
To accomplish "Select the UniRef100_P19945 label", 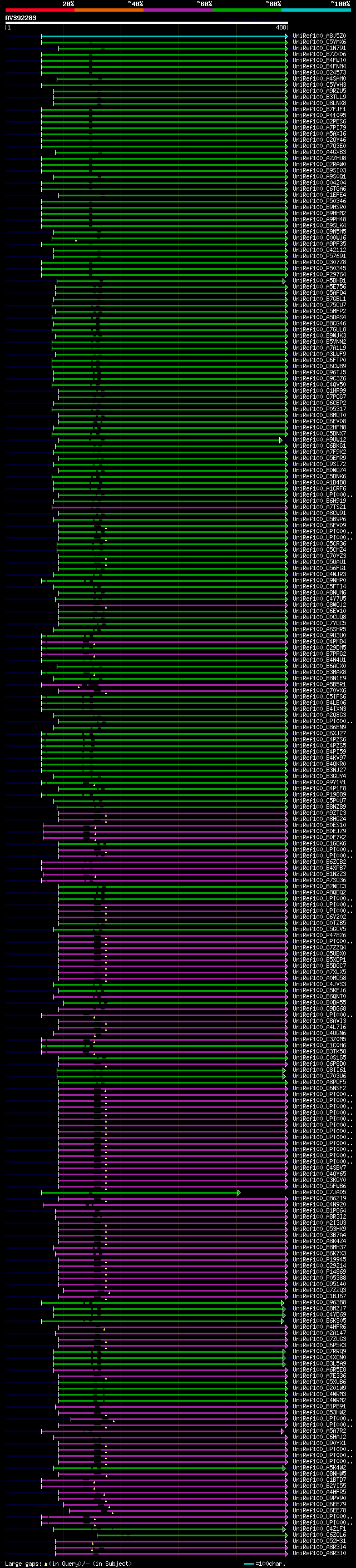I will pyautogui.click(x=319, y=1259).
